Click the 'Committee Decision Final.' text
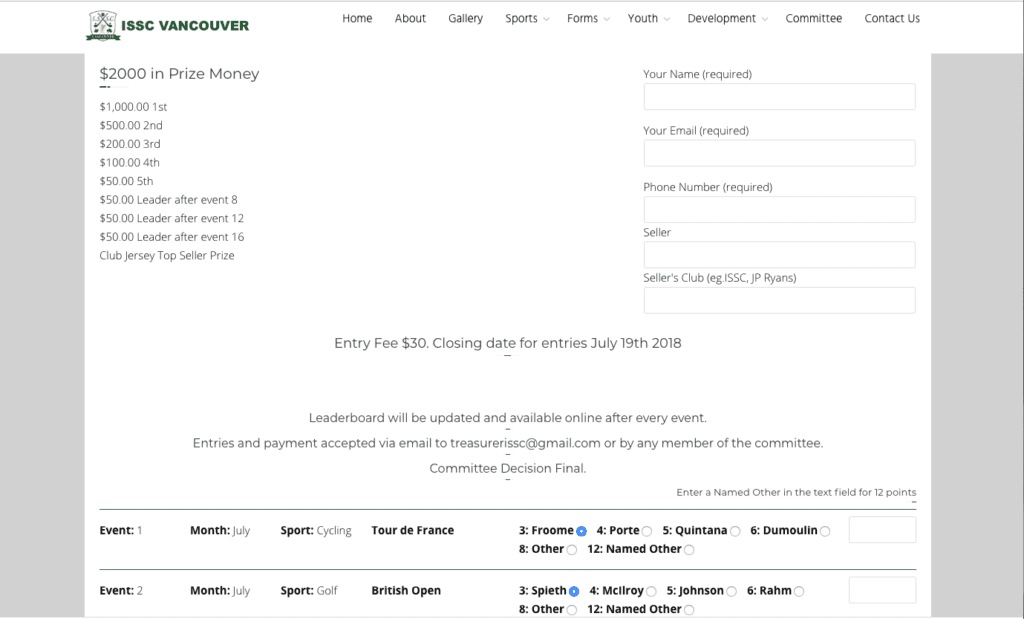 (x=507, y=468)
